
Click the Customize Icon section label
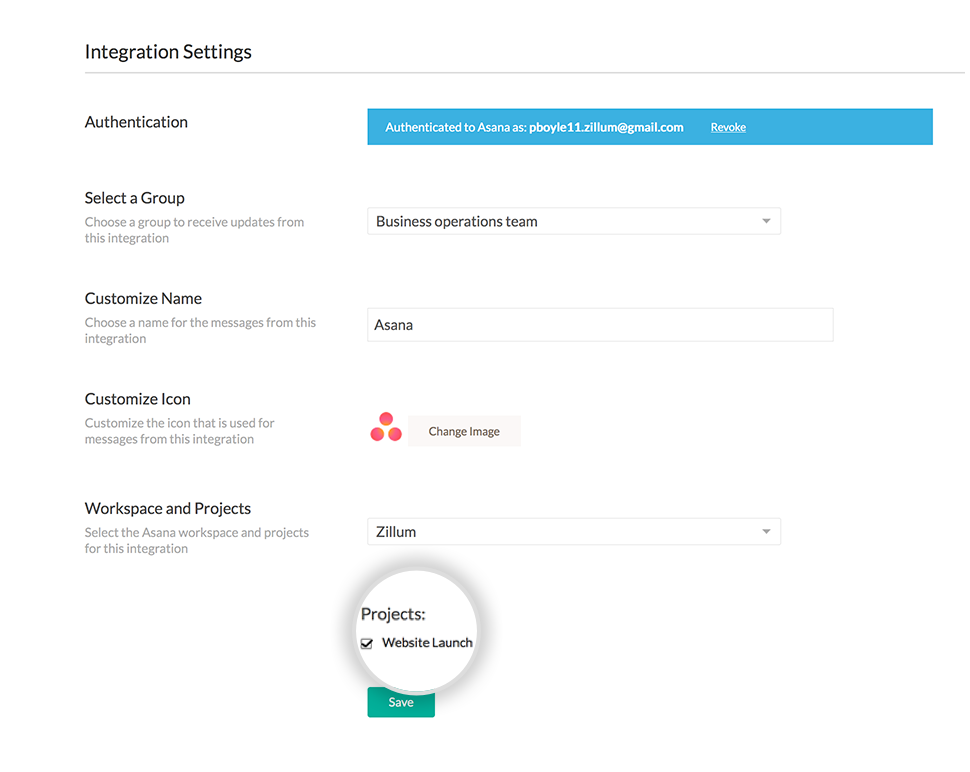pyautogui.click(x=138, y=399)
